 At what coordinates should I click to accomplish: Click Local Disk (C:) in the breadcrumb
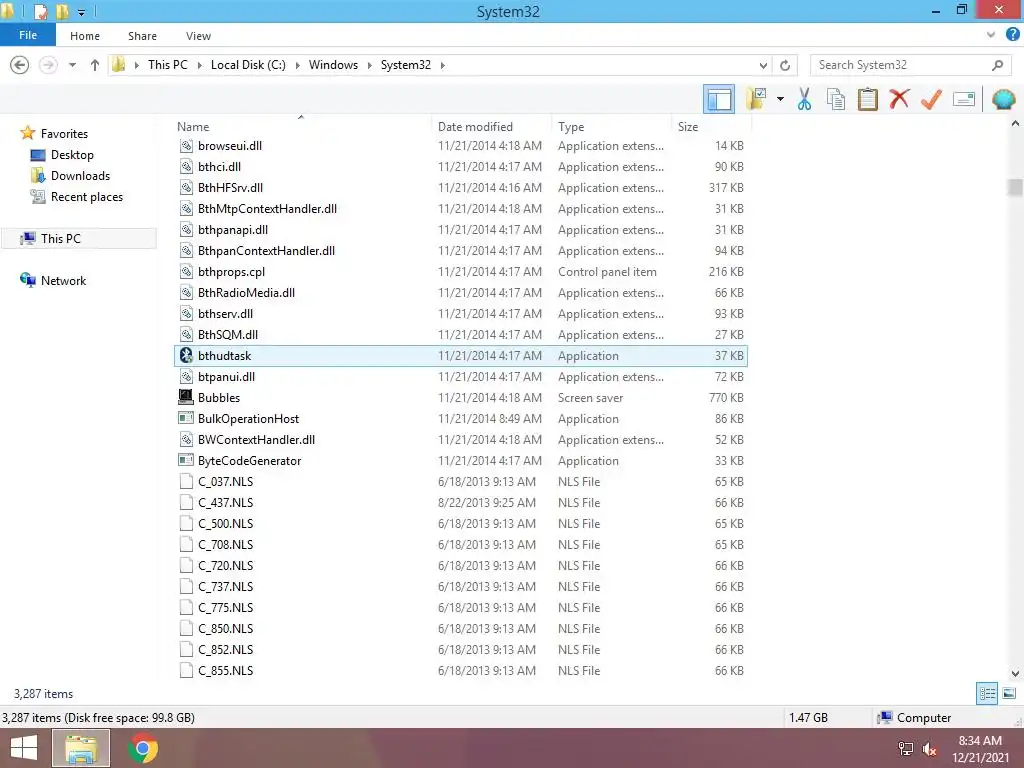tap(248, 65)
